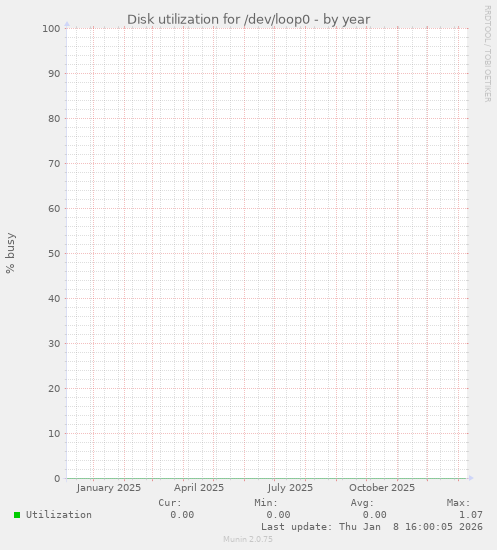Click the 80 y-axis tick label

tap(54, 119)
